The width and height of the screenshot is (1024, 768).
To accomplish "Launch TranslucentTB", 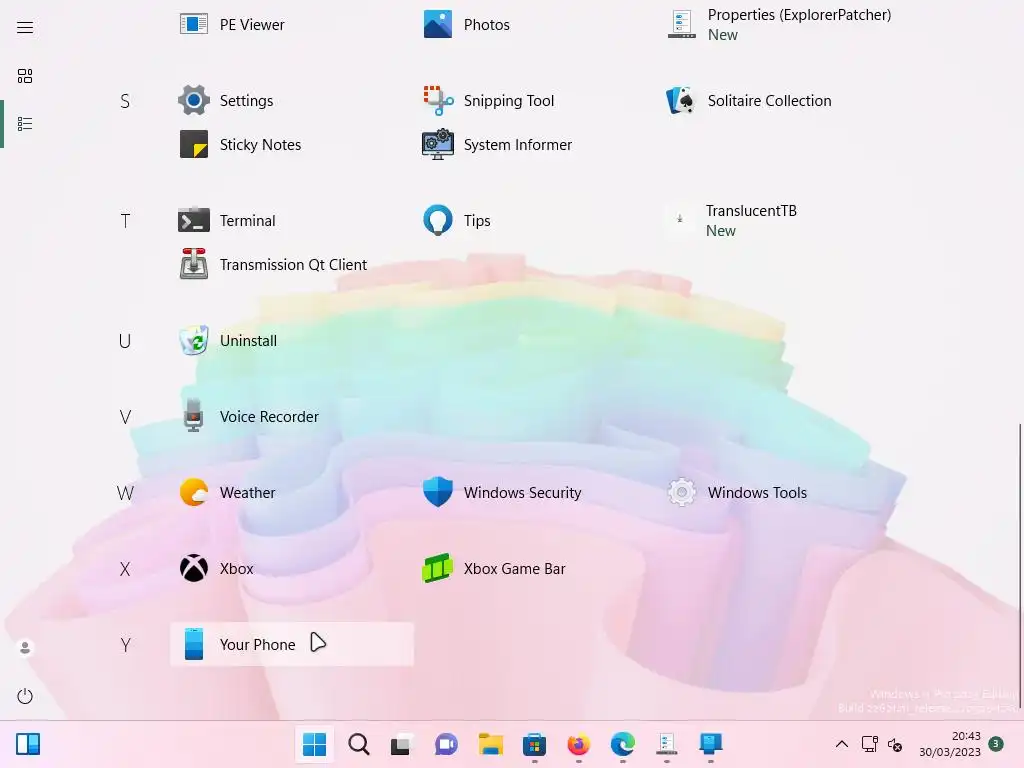I will 780,221.
